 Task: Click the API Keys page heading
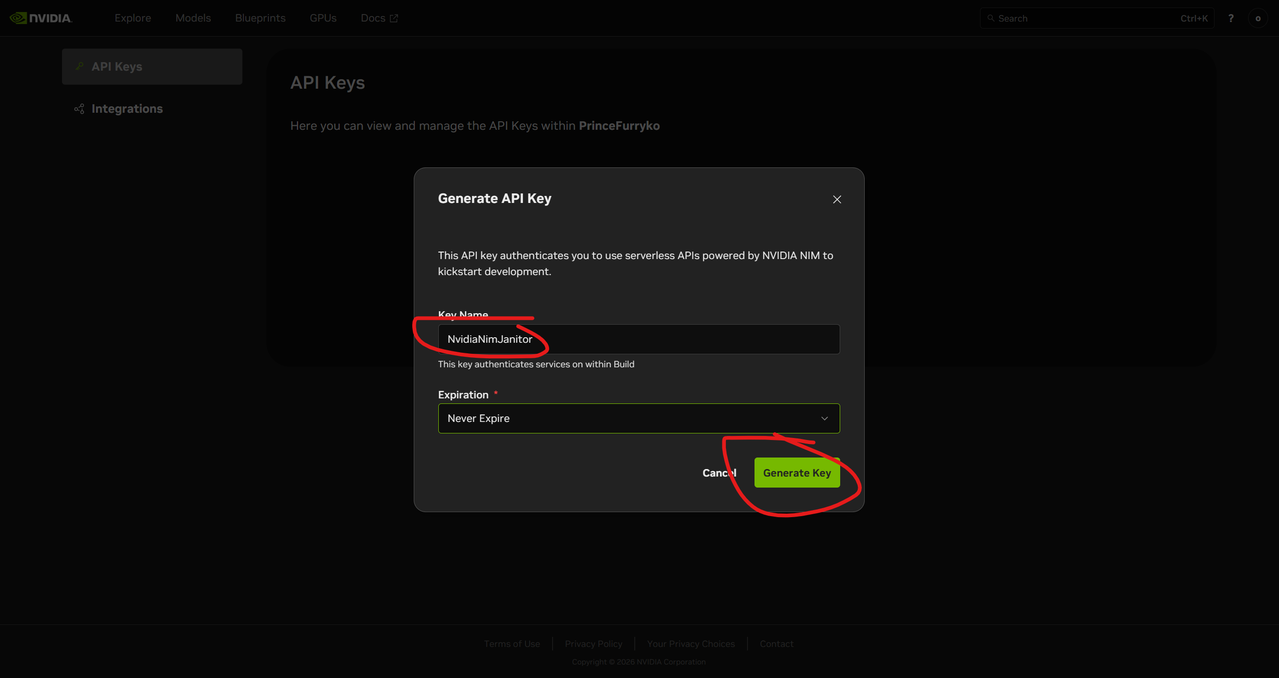(327, 83)
